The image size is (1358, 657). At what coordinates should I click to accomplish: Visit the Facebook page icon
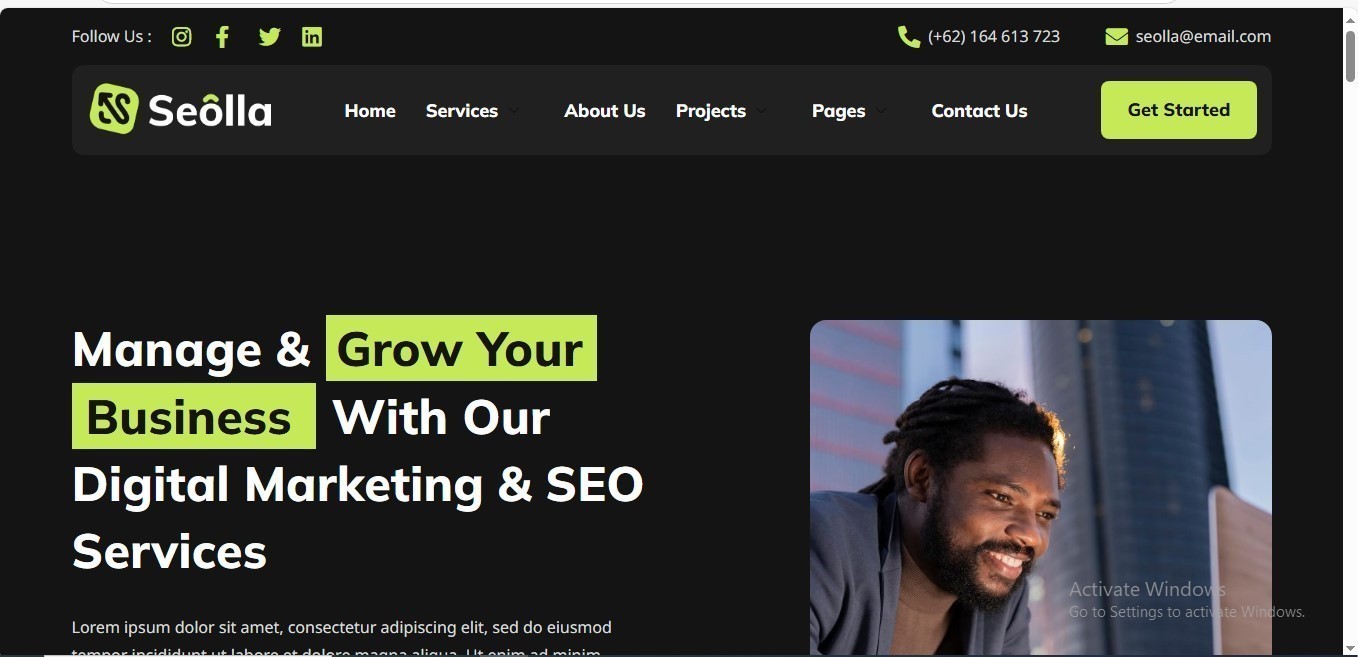(x=222, y=37)
